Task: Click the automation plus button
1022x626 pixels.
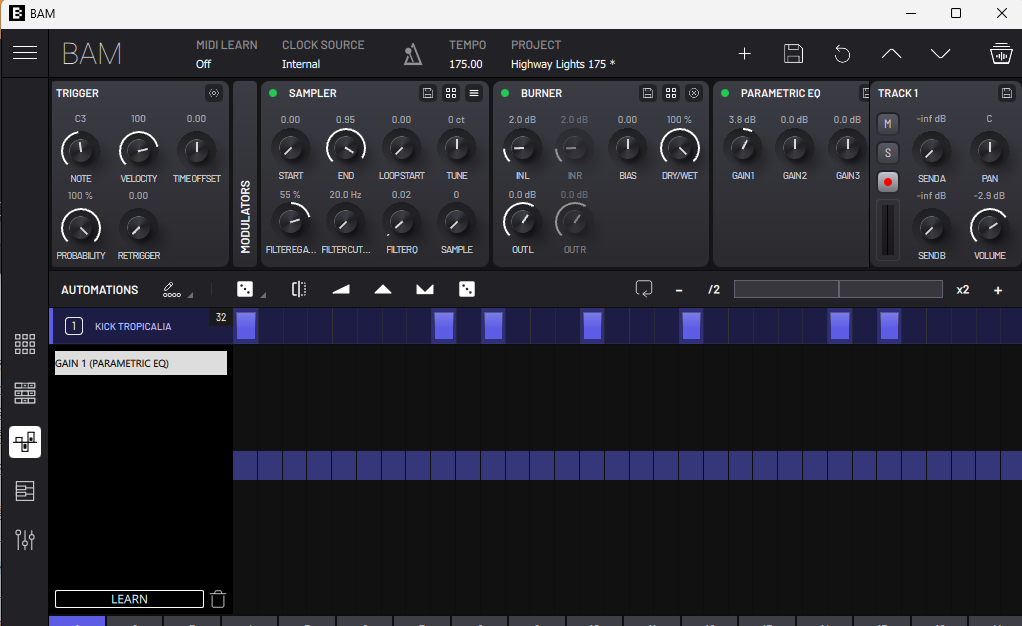Action: point(998,290)
